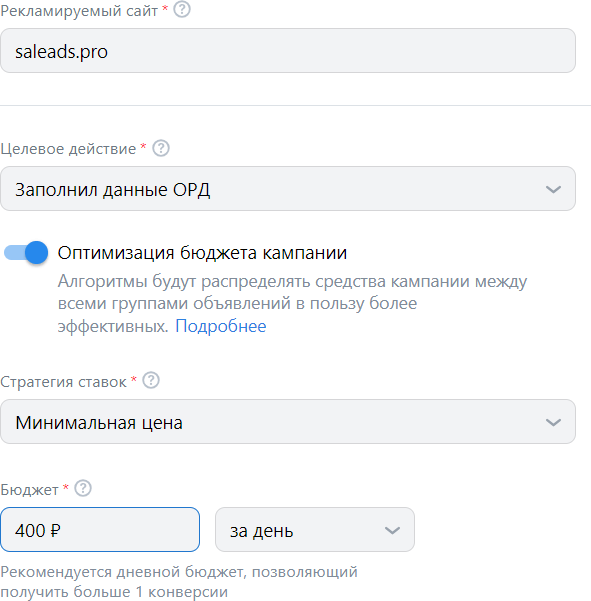Expand the Минимальная цена strategy dropdown
Image resolution: width=591 pixels, height=601 pixels.
pyautogui.click(x=288, y=422)
